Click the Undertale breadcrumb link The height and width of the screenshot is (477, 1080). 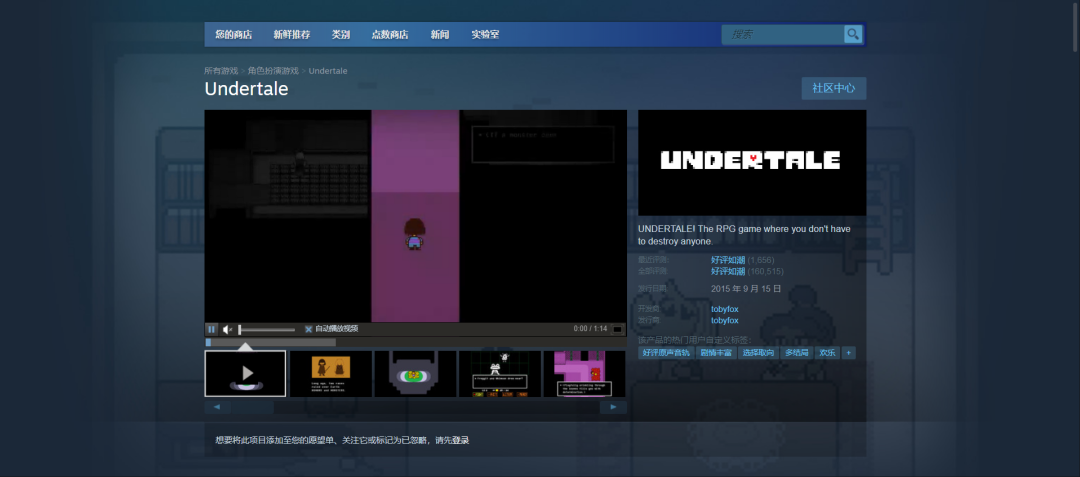328,71
